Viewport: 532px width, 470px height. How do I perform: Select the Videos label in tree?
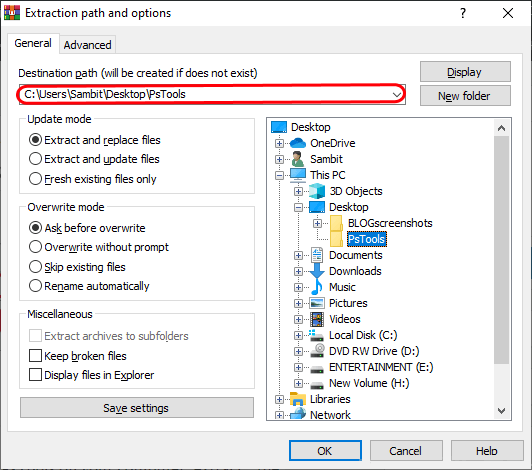tap(345, 319)
